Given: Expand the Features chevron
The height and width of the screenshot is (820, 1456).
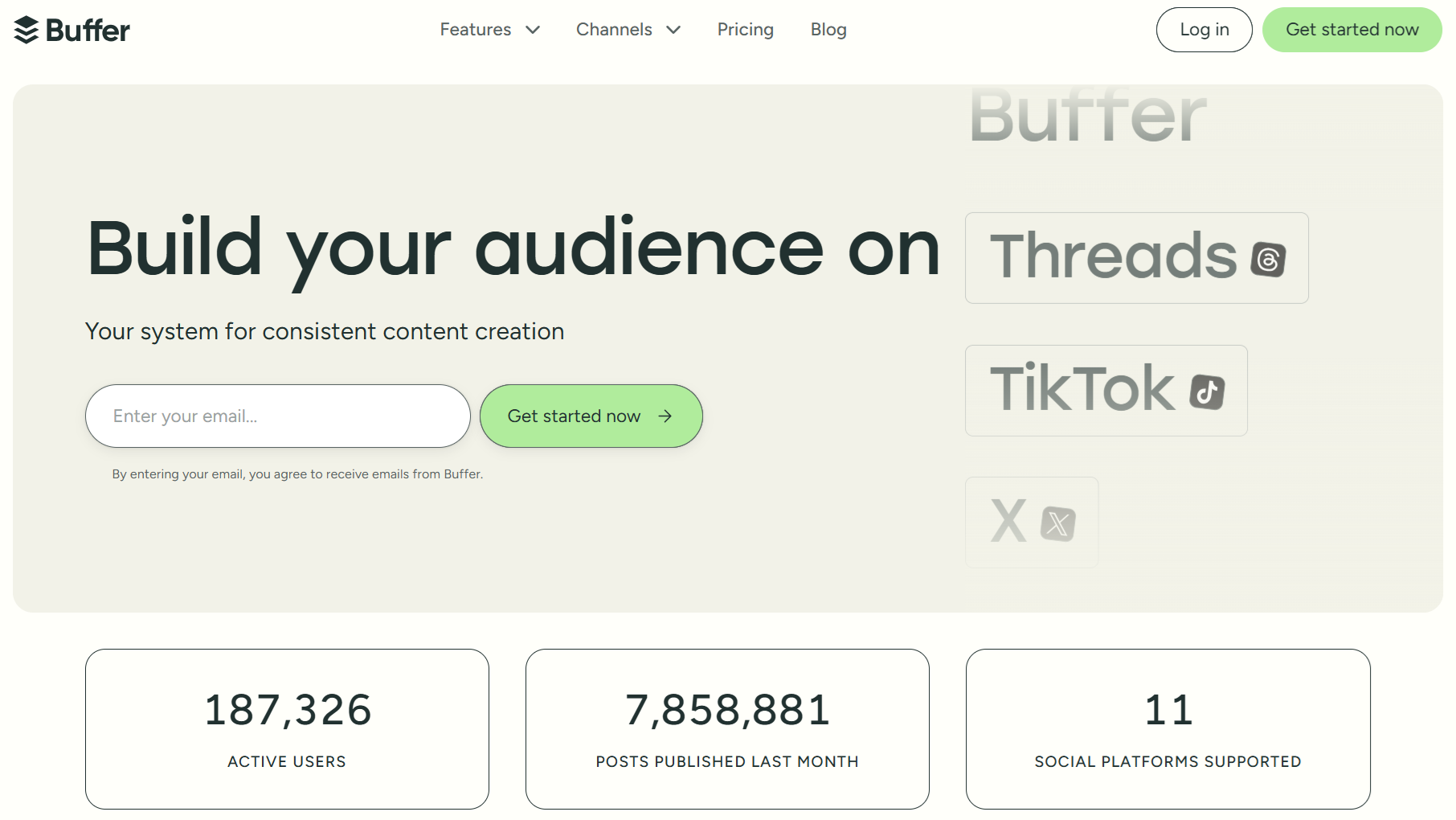Looking at the screenshot, I should tap(533, 30).
